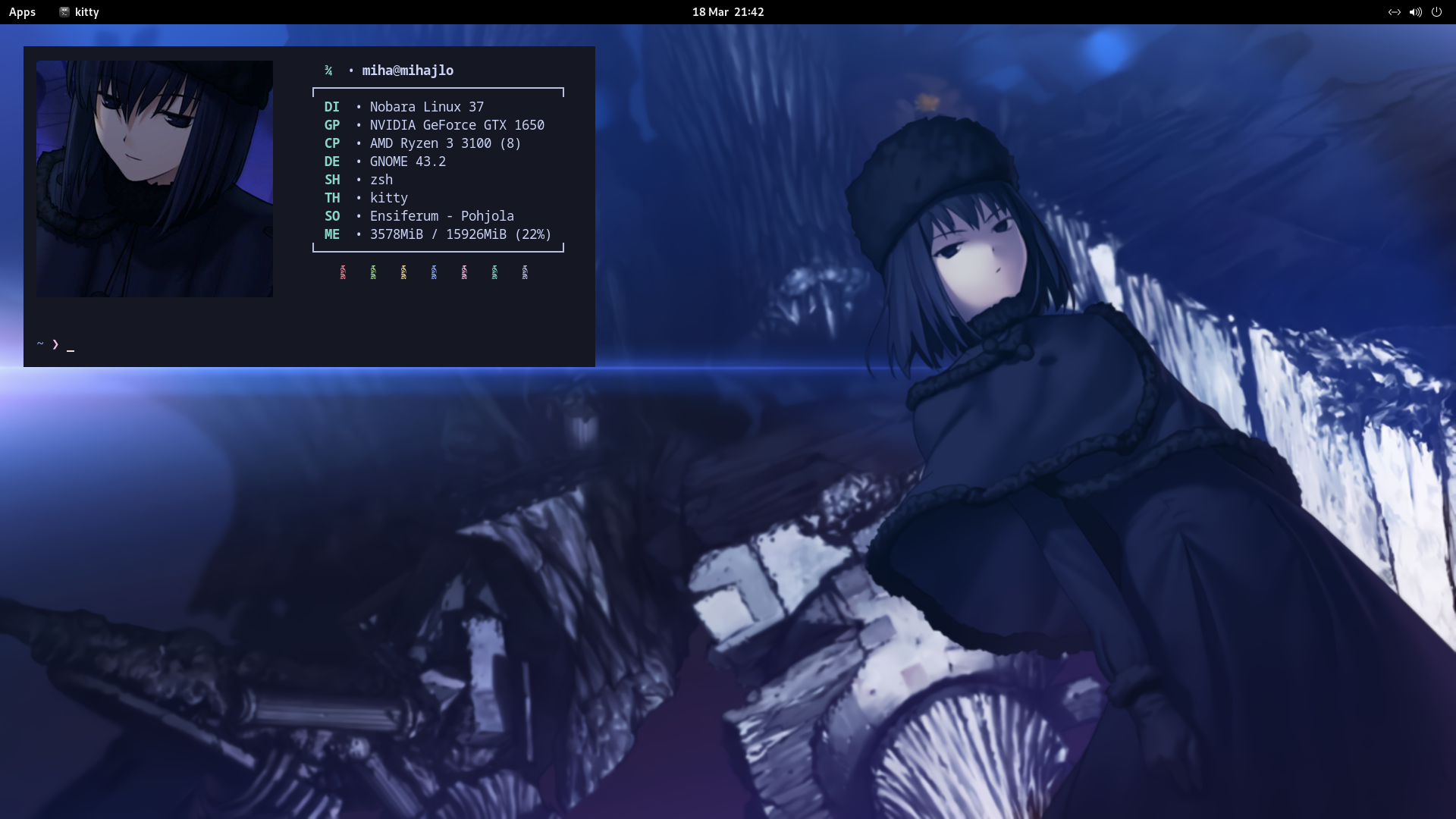1456x819 pixels.
Task: Click the 'DI' label in fetch output
Action: pyautogui.click(x=332, y=107)
